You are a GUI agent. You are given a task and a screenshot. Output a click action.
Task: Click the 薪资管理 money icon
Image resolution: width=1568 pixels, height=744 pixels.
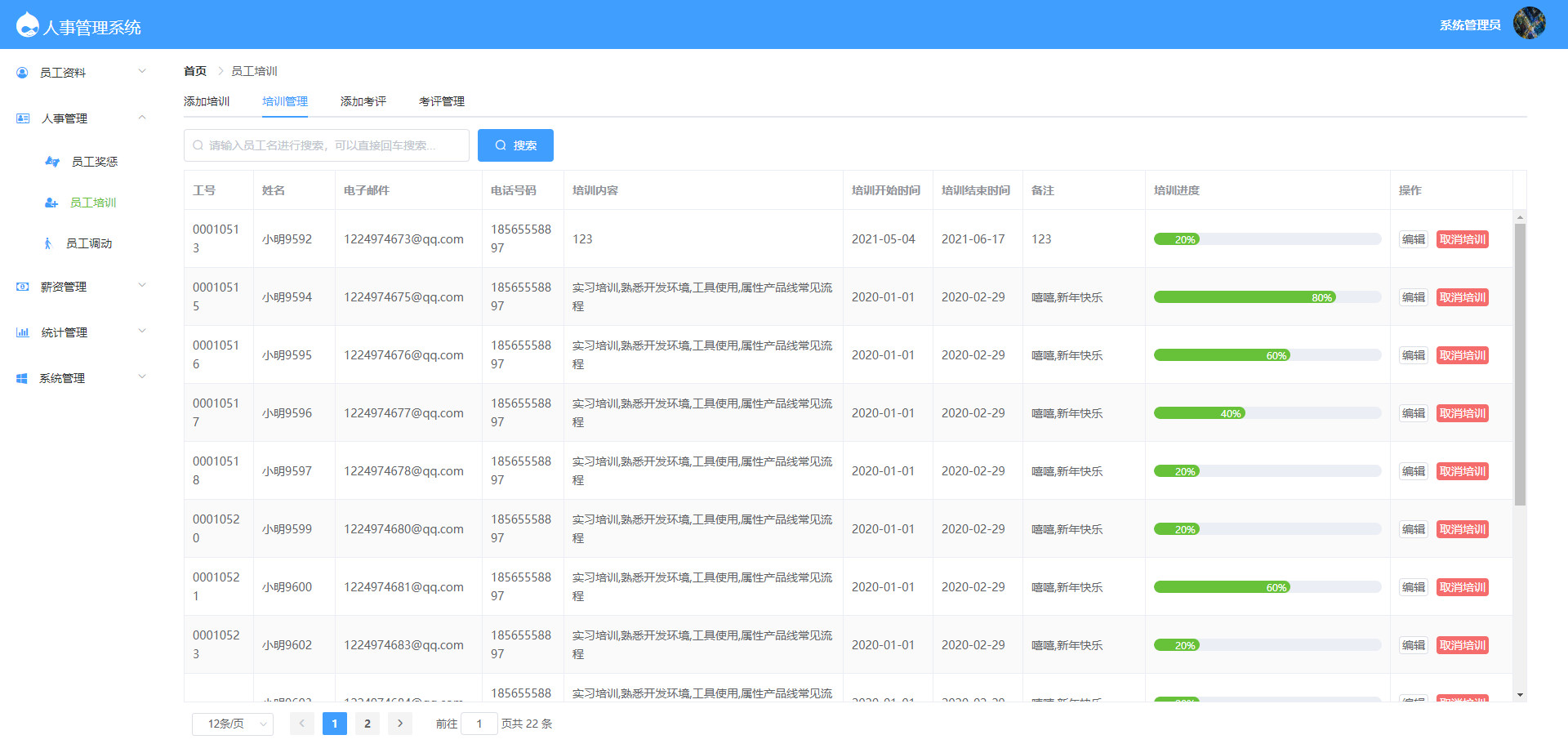tap(23, 287)
